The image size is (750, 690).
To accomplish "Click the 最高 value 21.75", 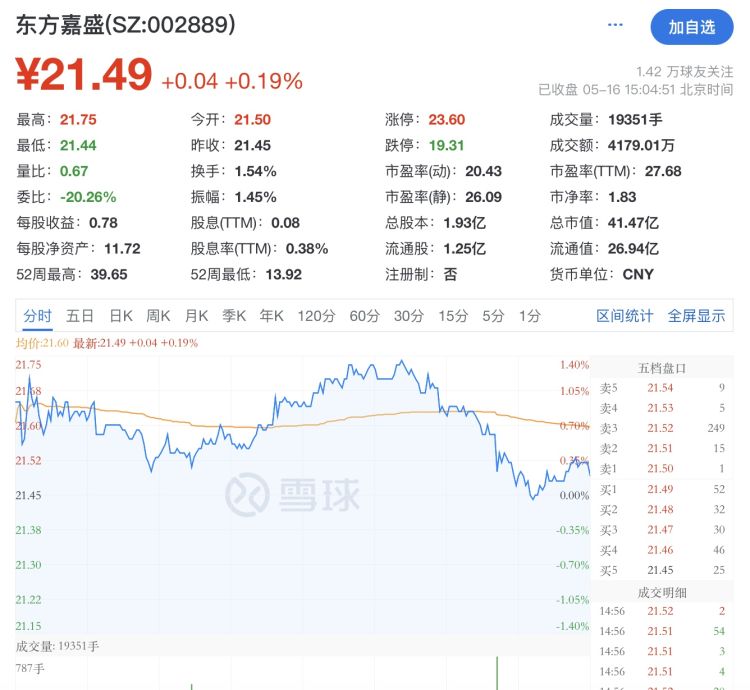I will tap(78, 120).
